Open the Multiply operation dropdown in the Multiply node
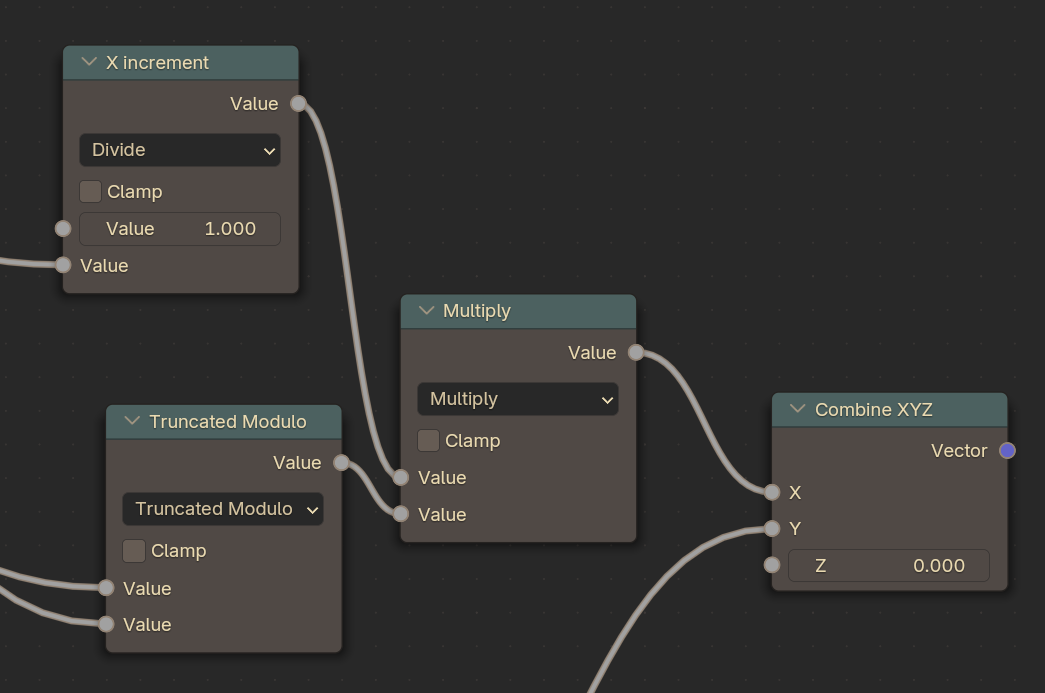This screenshot has height=693, width=1045. 518,399
